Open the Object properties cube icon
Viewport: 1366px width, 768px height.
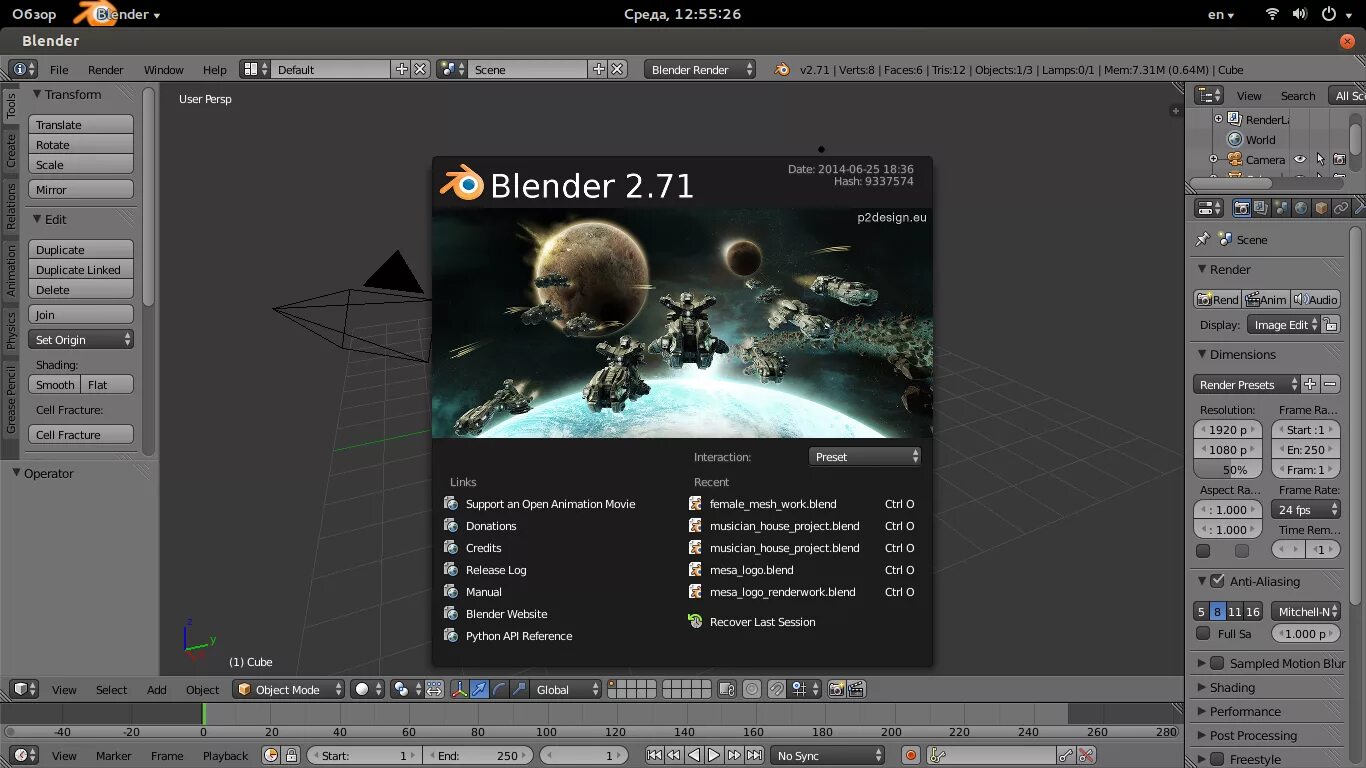point(1321,208)
